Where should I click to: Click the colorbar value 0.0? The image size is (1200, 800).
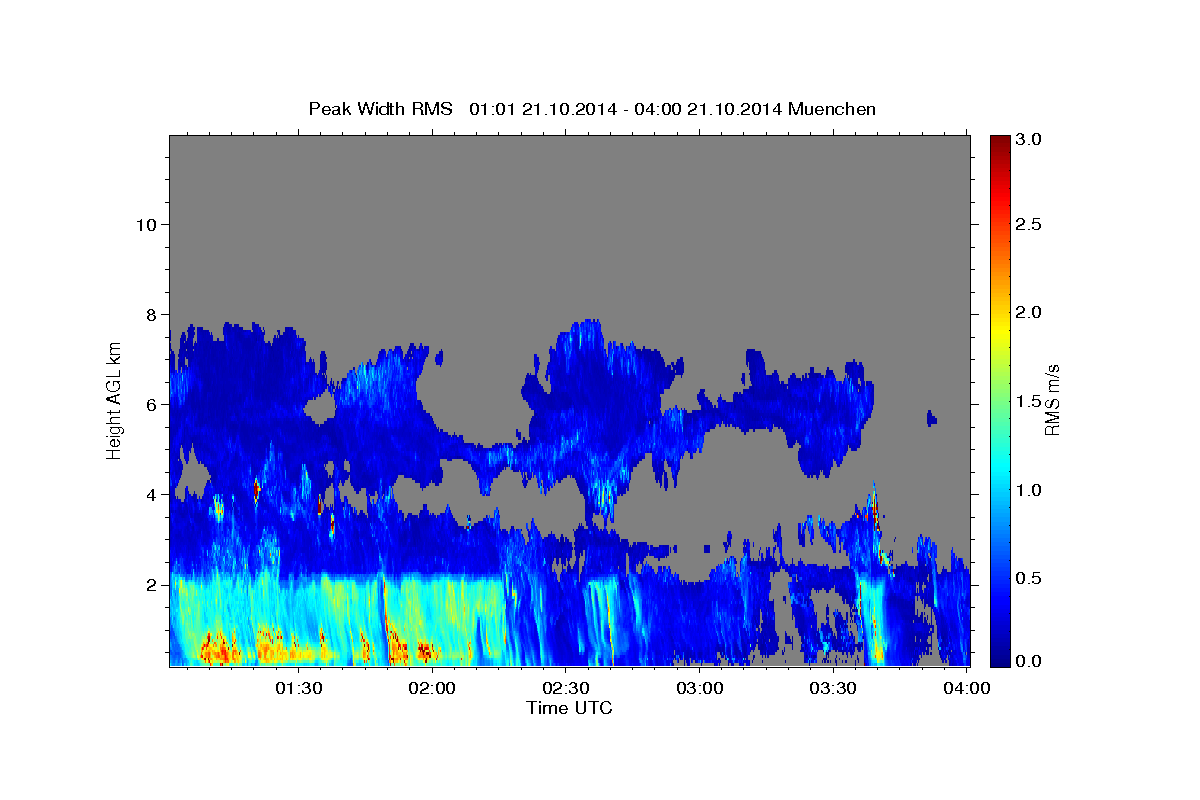click(1031, 660)
